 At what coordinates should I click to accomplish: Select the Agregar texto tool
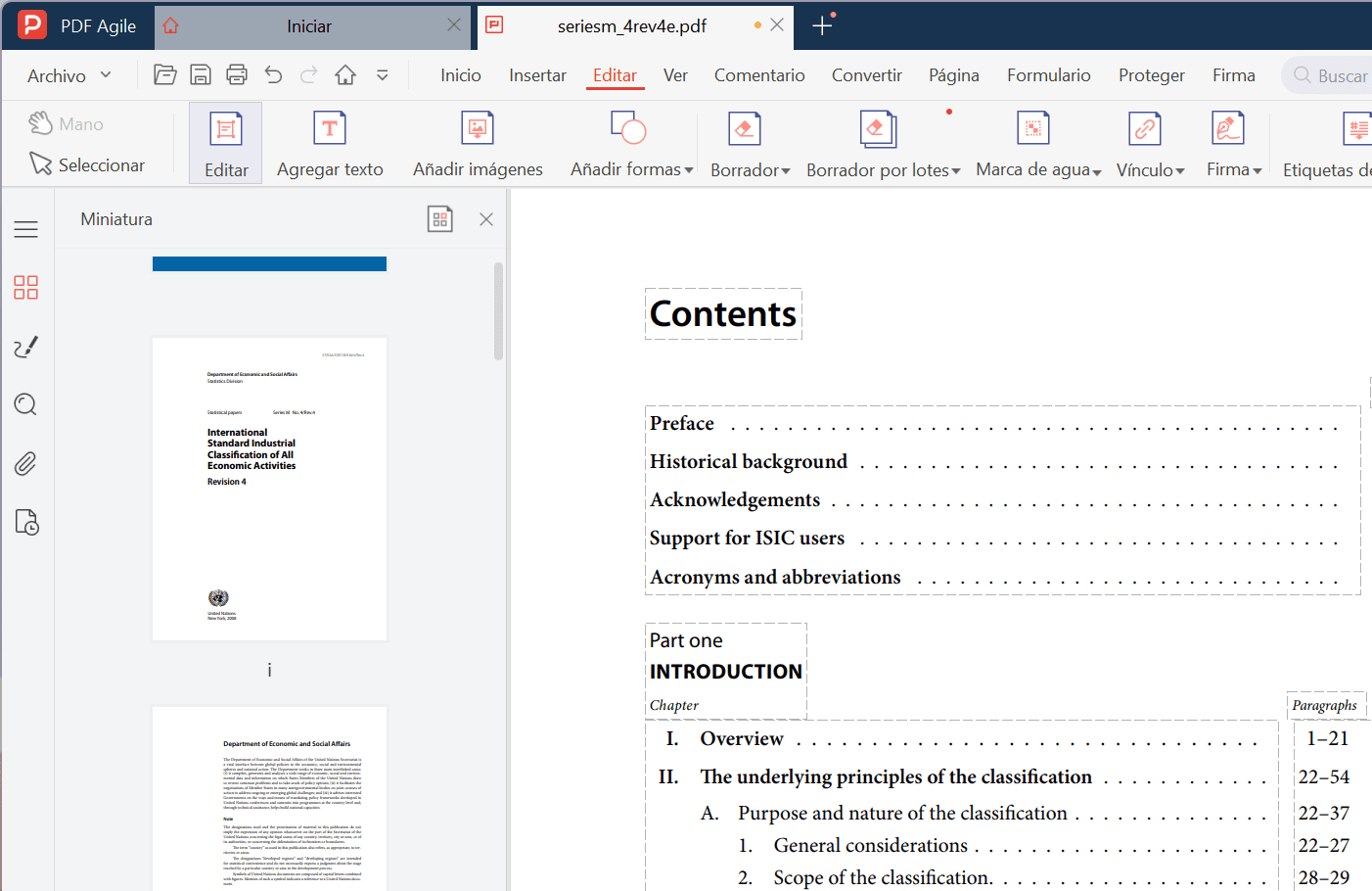tap(330, 142)
